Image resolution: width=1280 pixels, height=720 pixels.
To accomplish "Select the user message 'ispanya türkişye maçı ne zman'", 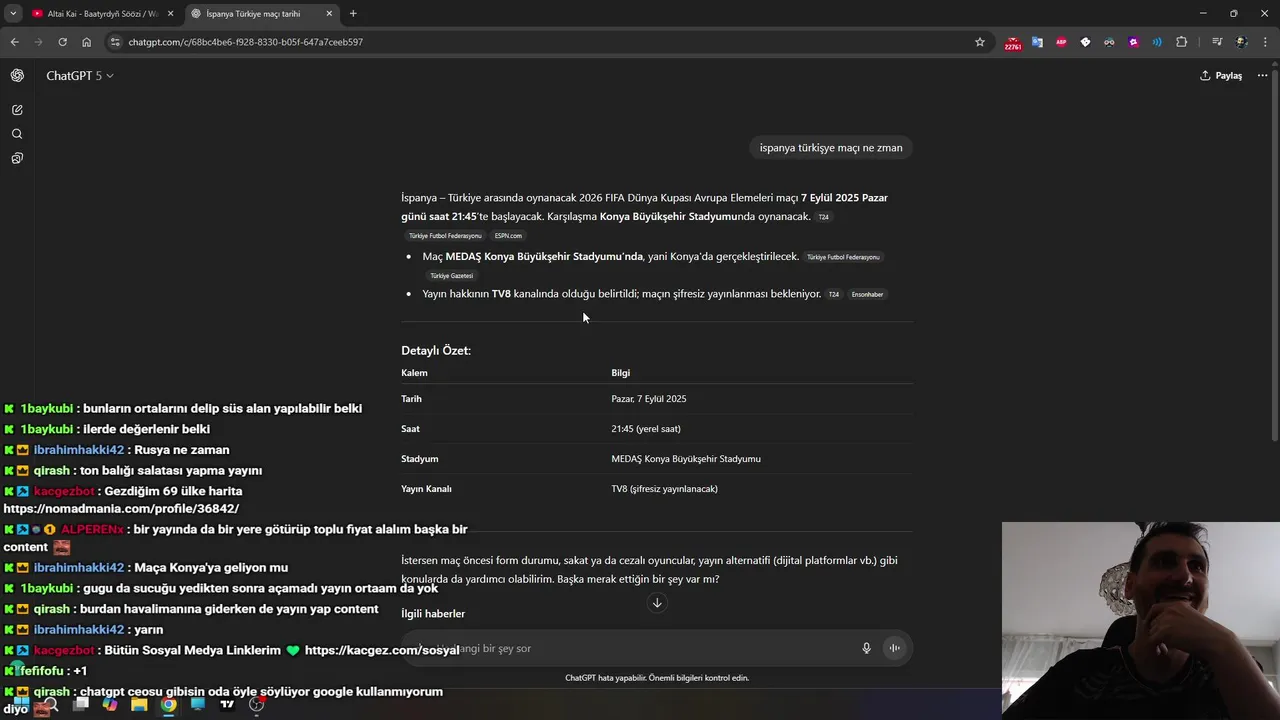I will [x=831, y=148].
